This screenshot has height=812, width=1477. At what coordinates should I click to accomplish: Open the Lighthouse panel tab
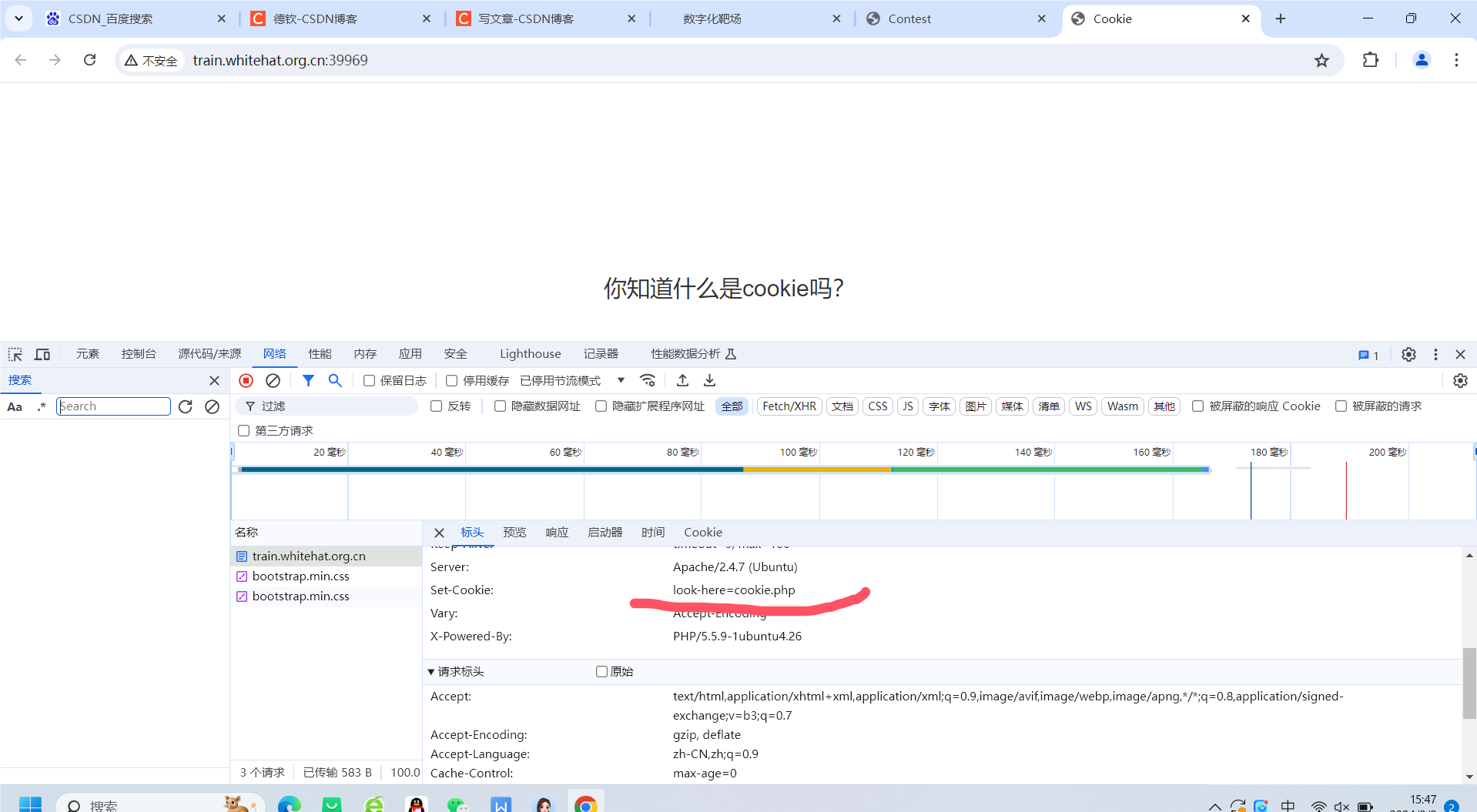pyautogui.click(x=531, y=354)
